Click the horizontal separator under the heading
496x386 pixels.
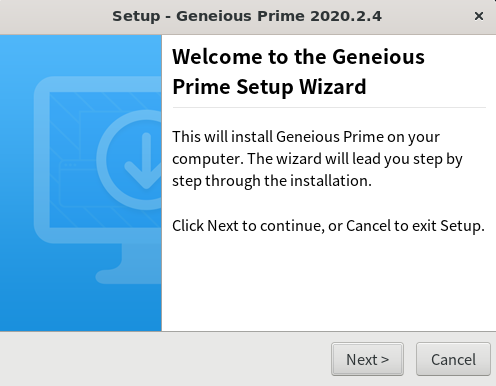click(x=329, y=108)
